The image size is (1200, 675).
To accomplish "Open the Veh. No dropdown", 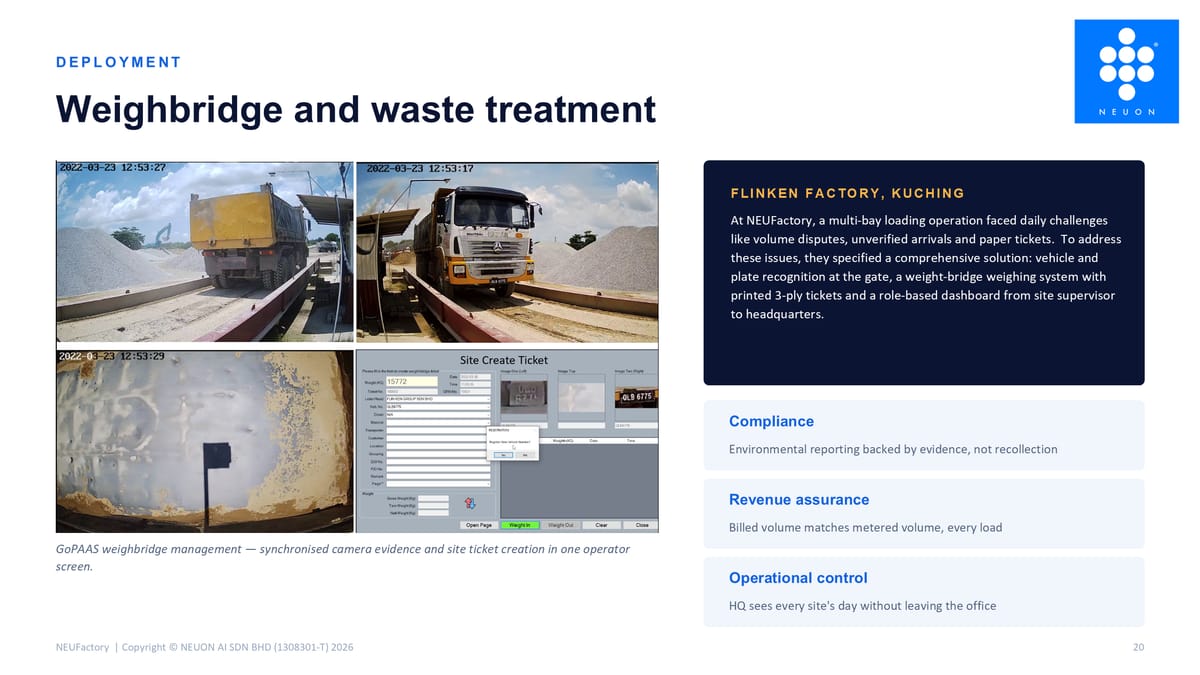I will (438, 407).
